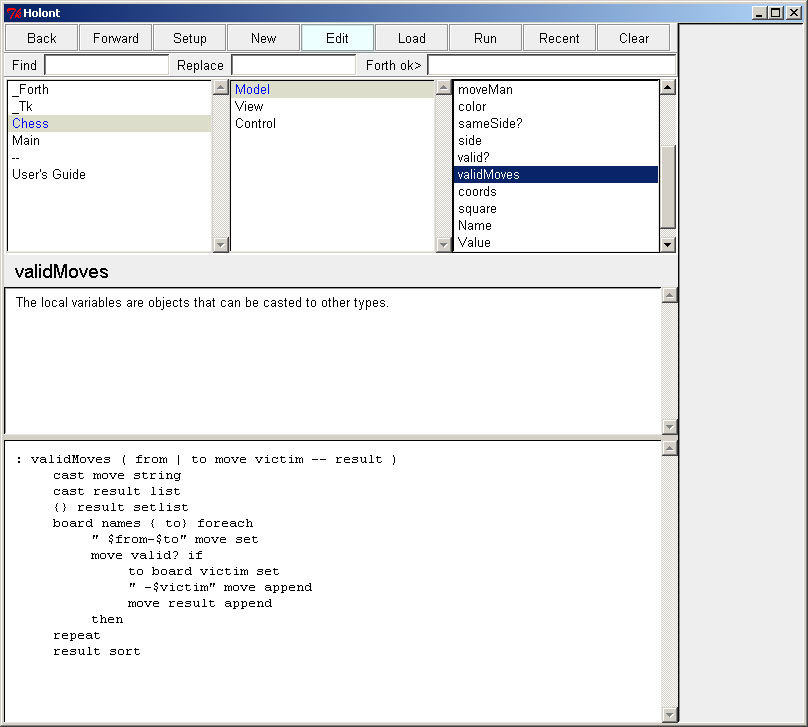808x727 pixels.
Task: Choose Control in the middle list
Action: pos(255,124)
